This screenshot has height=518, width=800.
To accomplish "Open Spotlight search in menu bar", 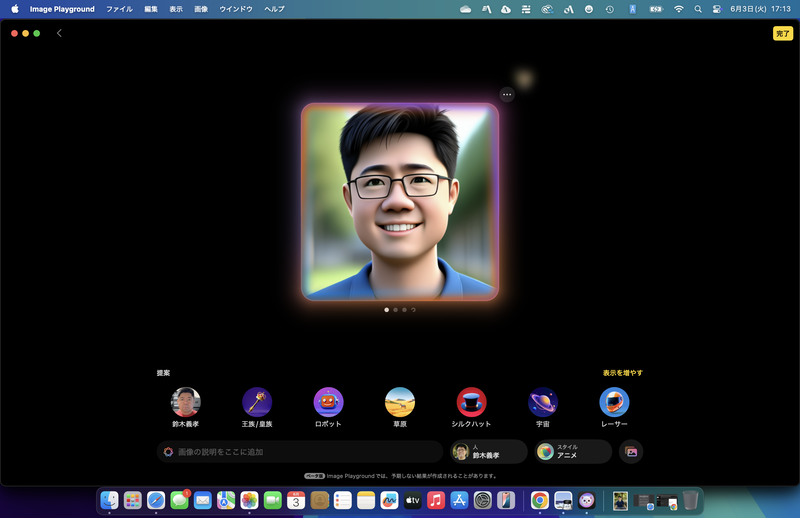I will [x=698, y=9].
